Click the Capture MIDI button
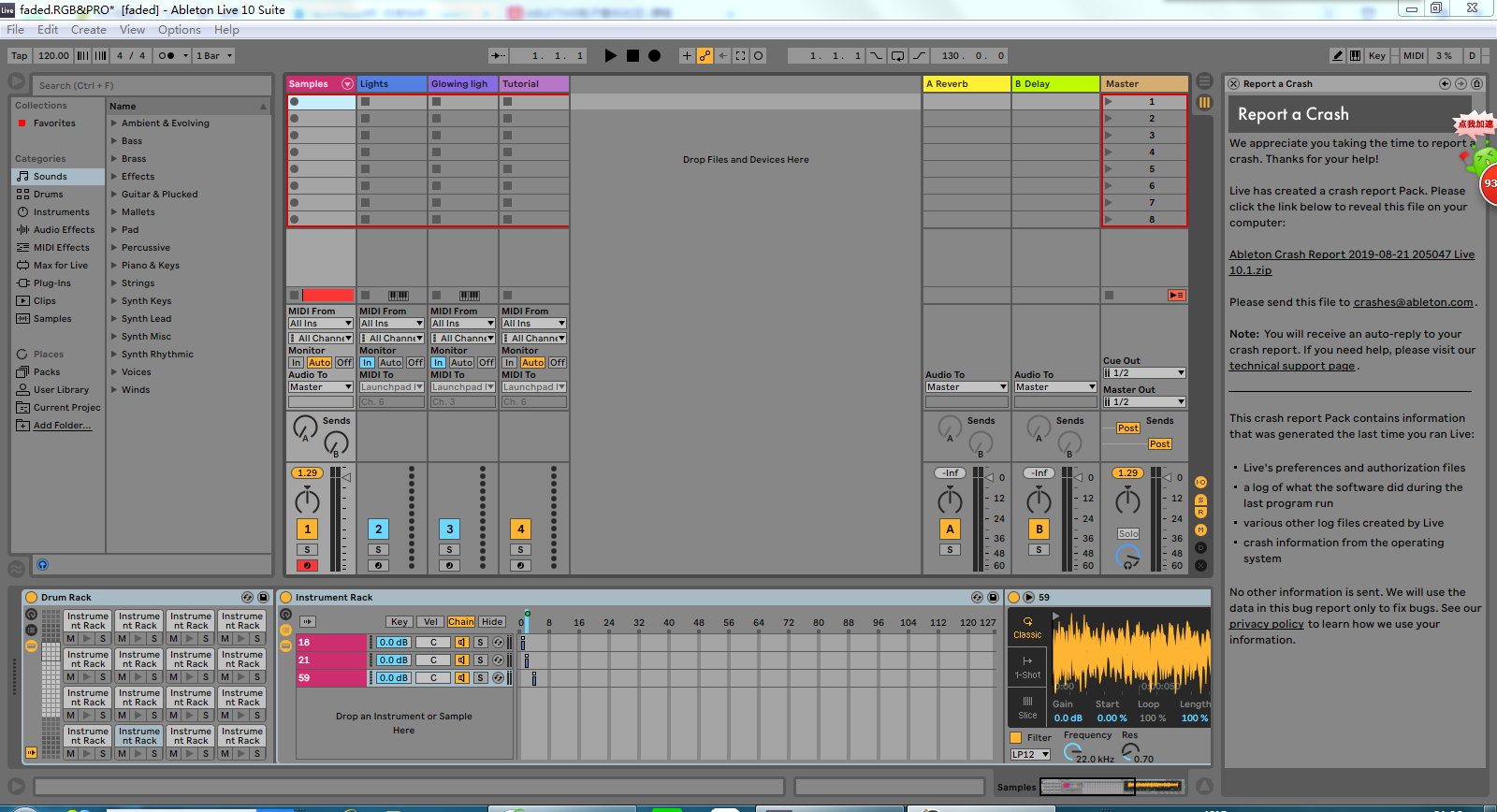Screen dimensions: 1497x812 (x=741, y=56)
